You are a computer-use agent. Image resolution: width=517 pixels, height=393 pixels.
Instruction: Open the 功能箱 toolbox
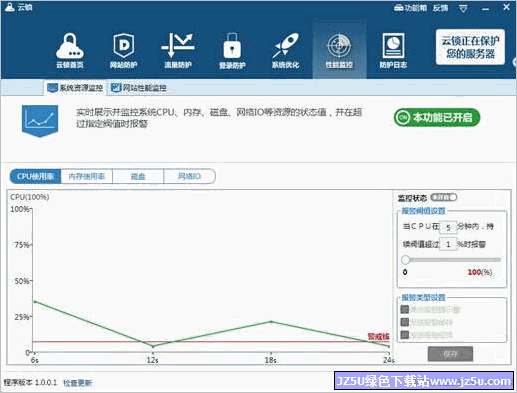point(410,8)
